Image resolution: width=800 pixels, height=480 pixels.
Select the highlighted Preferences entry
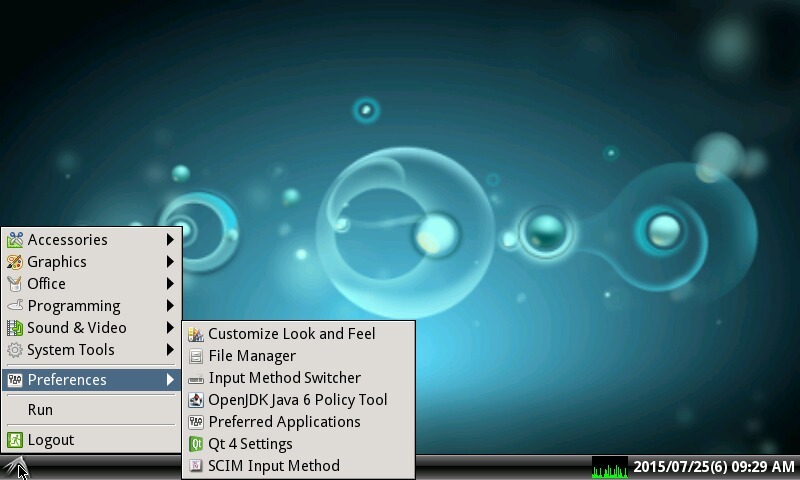(91, 380)
